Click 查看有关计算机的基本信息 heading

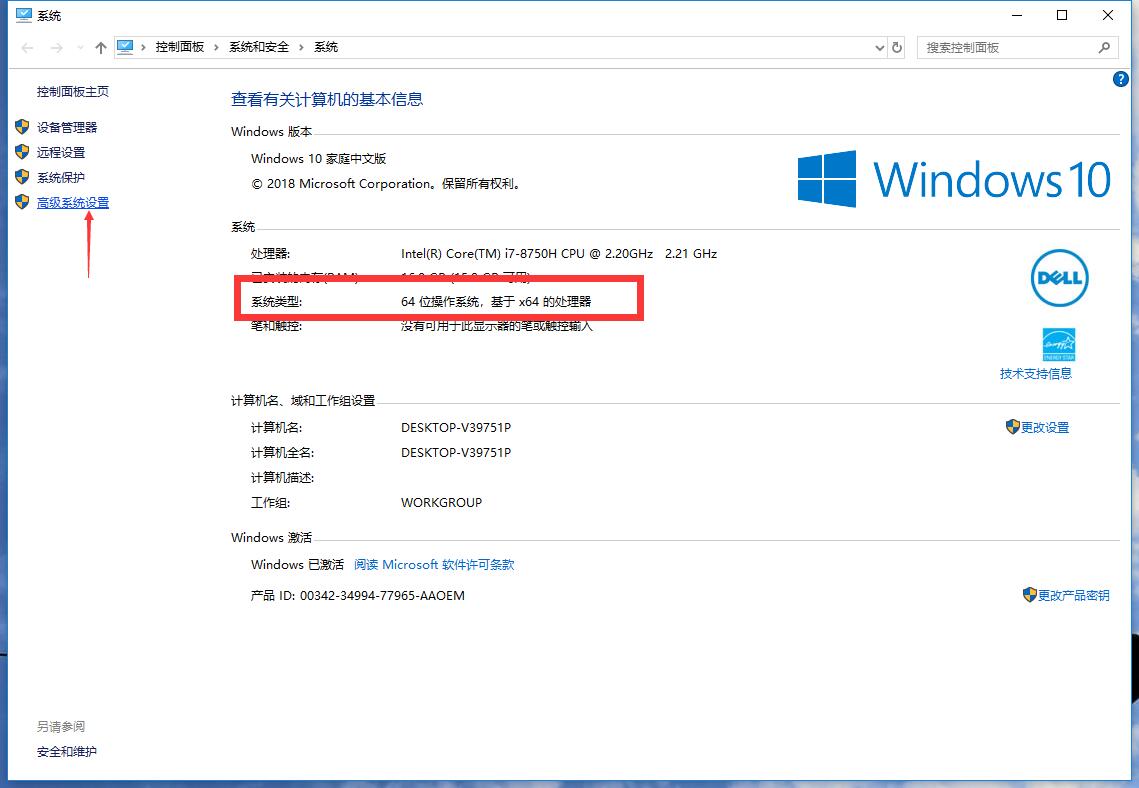327,99
